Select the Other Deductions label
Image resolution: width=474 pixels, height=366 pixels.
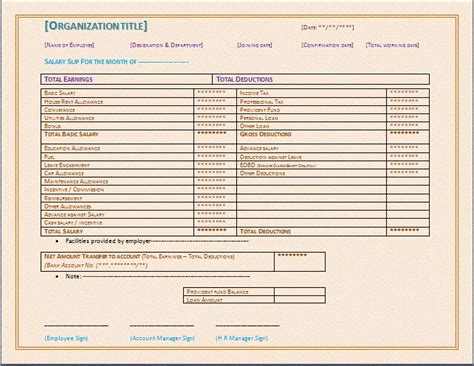click(x=263, y=173)
